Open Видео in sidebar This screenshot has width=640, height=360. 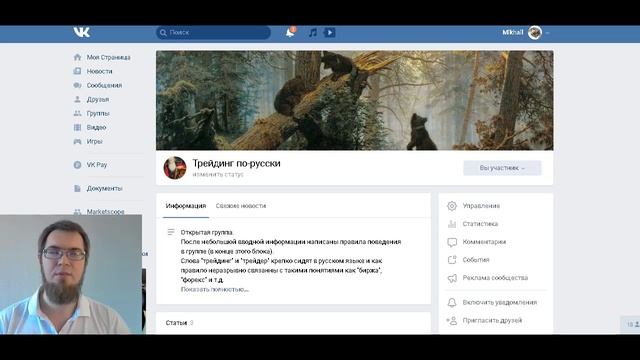[96, 127]
